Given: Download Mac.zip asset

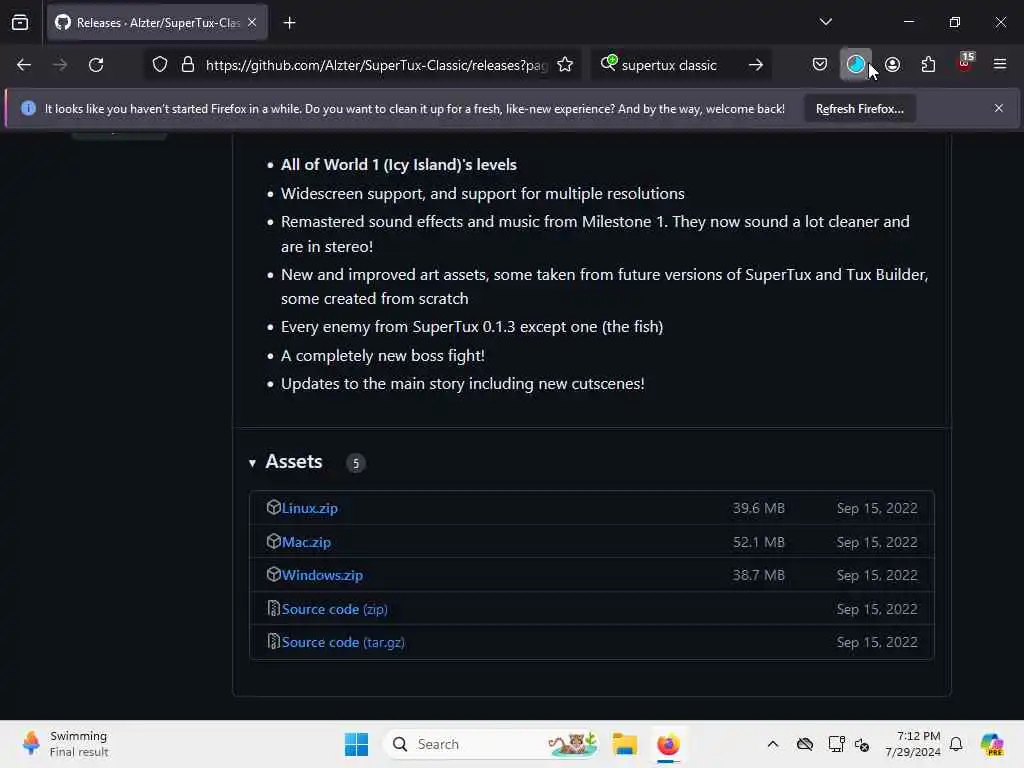Looking at the screenshot, I should tap(306, 542).
